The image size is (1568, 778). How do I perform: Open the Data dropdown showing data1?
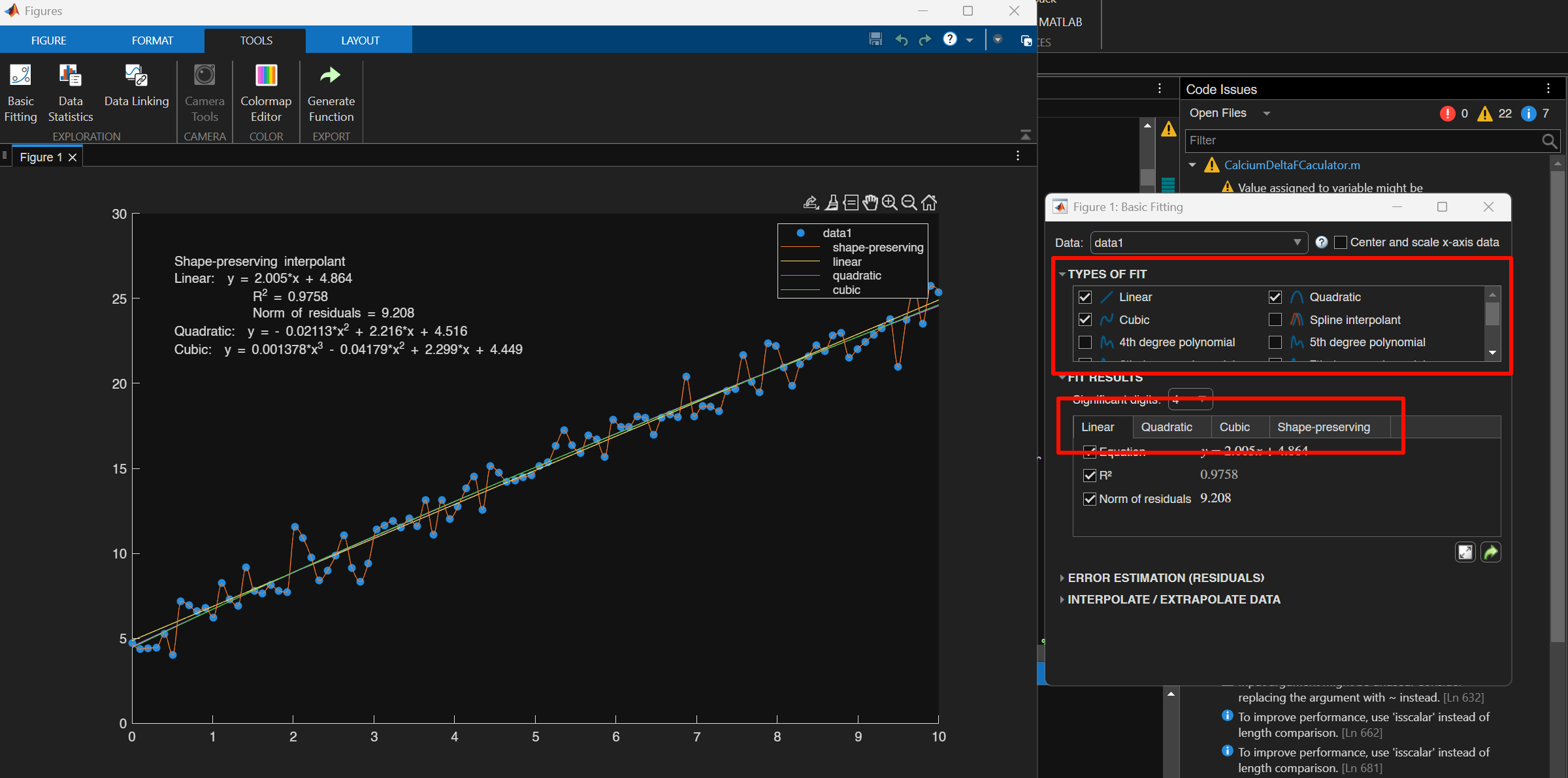coord(1199,242)
